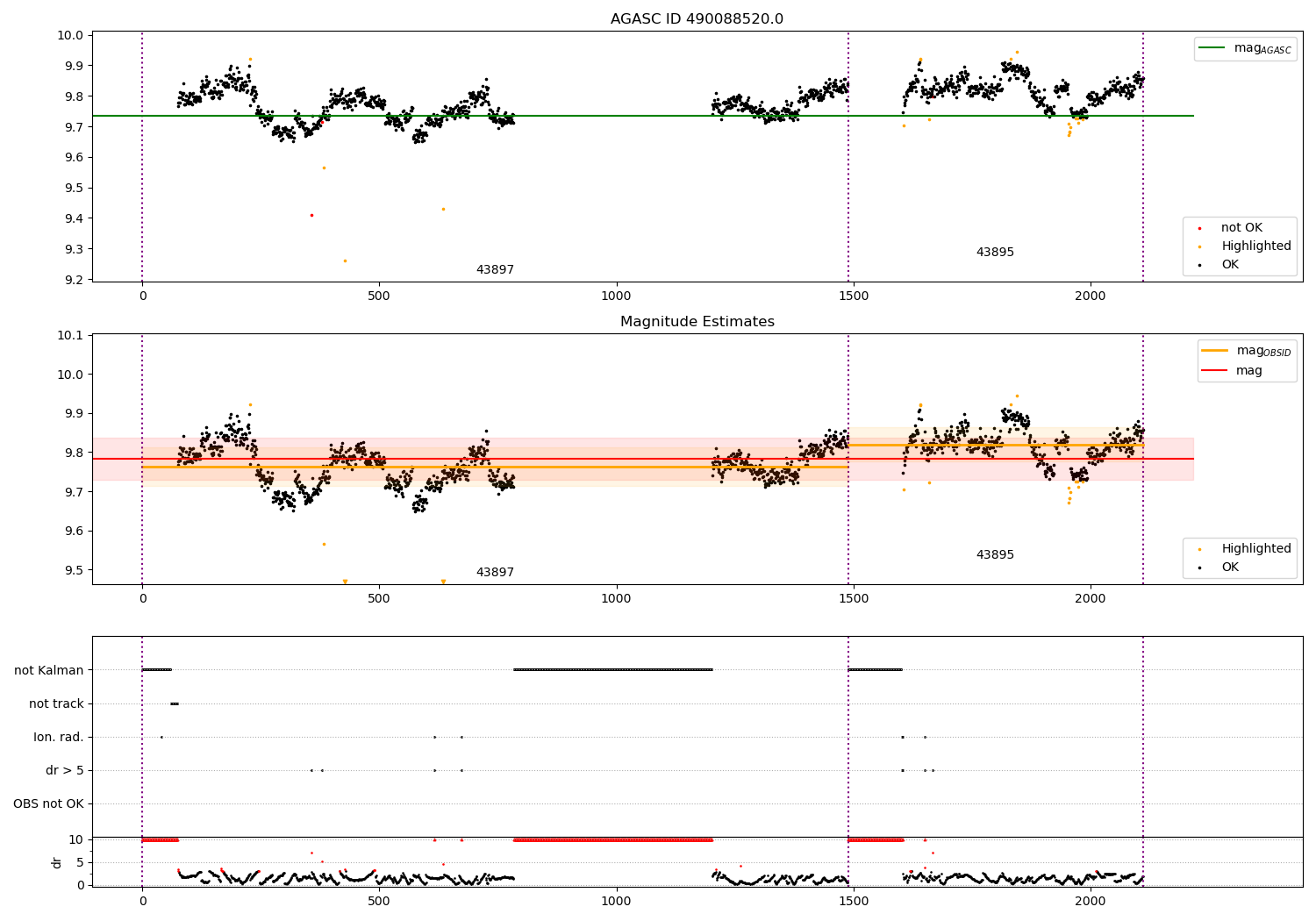Click tick "5" on the dr axis
Image resolution: width=1316 pixels, height=921 pixels.
pyautogui.click(x=80, y=862)
